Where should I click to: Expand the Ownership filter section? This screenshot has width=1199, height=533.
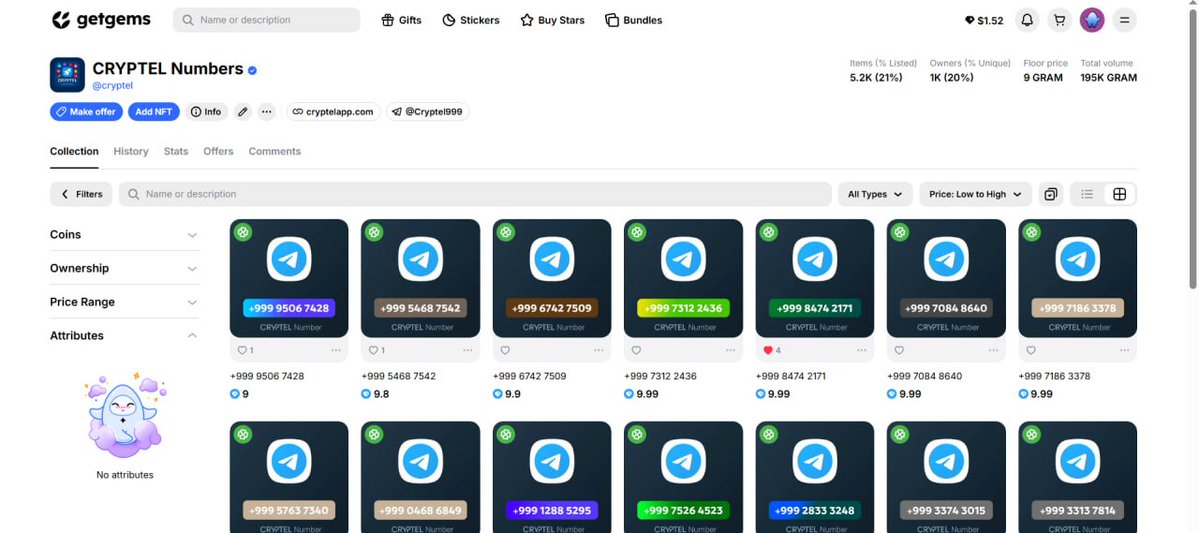tap(124, 268)
